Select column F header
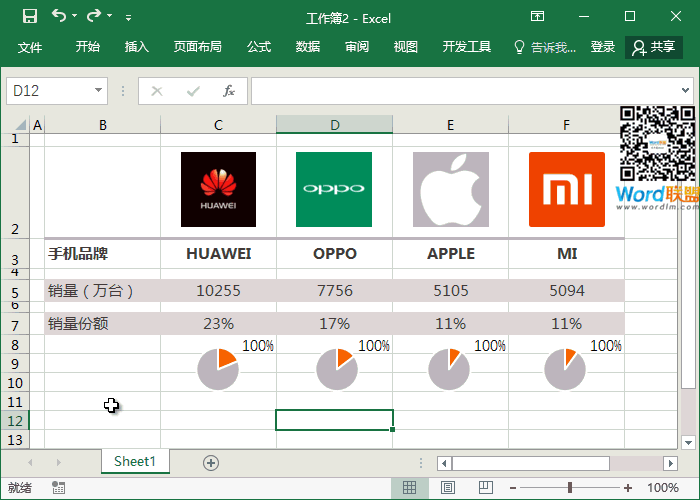Screen dimensions: 700x500 point(567,125)
